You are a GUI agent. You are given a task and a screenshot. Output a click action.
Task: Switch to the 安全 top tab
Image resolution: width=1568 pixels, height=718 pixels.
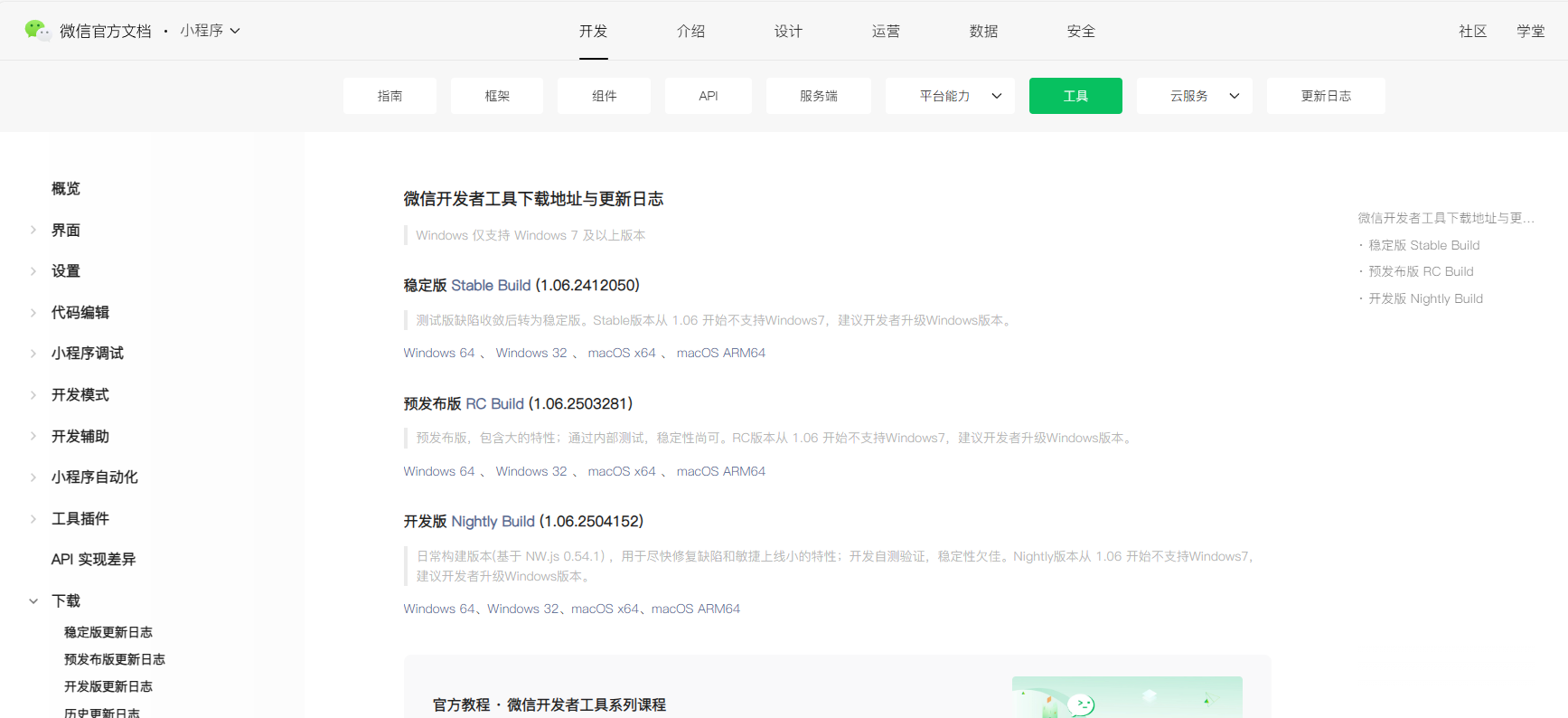[1082, 31]
